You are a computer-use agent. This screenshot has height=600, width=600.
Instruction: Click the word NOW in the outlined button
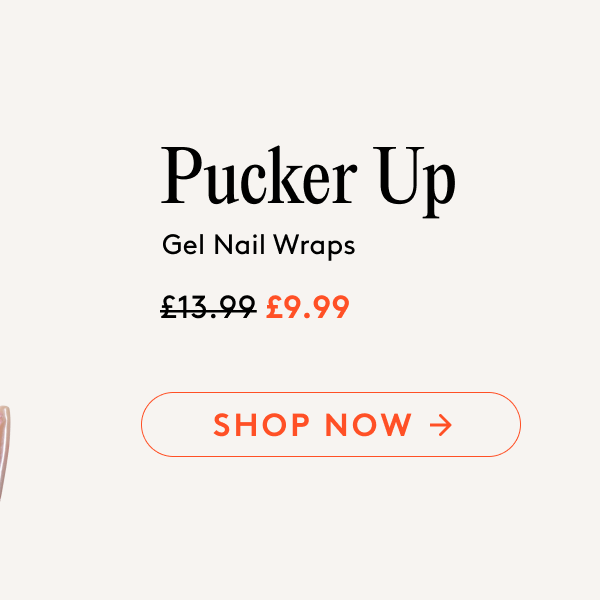pos(368,425)
